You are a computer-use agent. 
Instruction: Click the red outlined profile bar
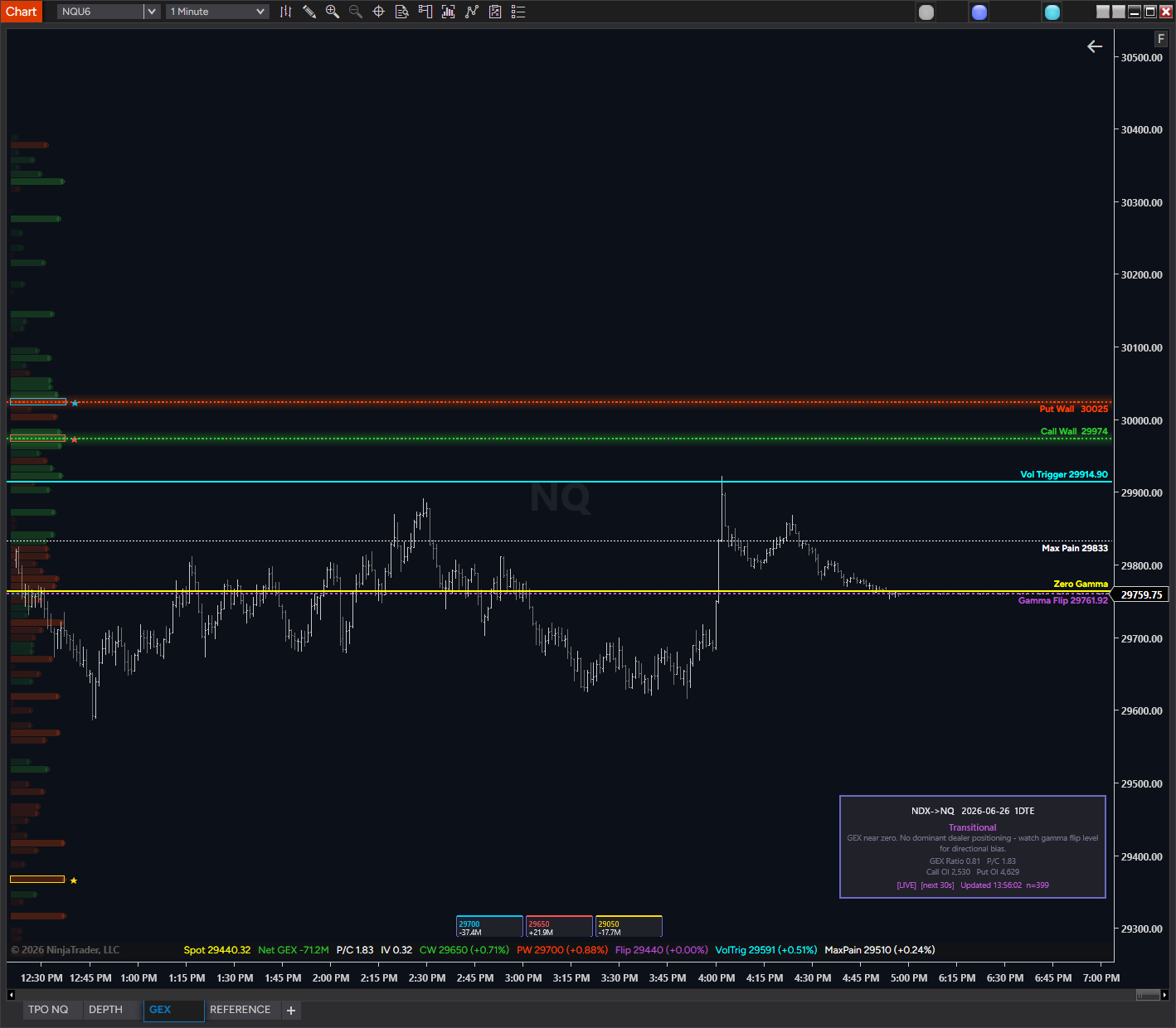[x=37, y=439]
